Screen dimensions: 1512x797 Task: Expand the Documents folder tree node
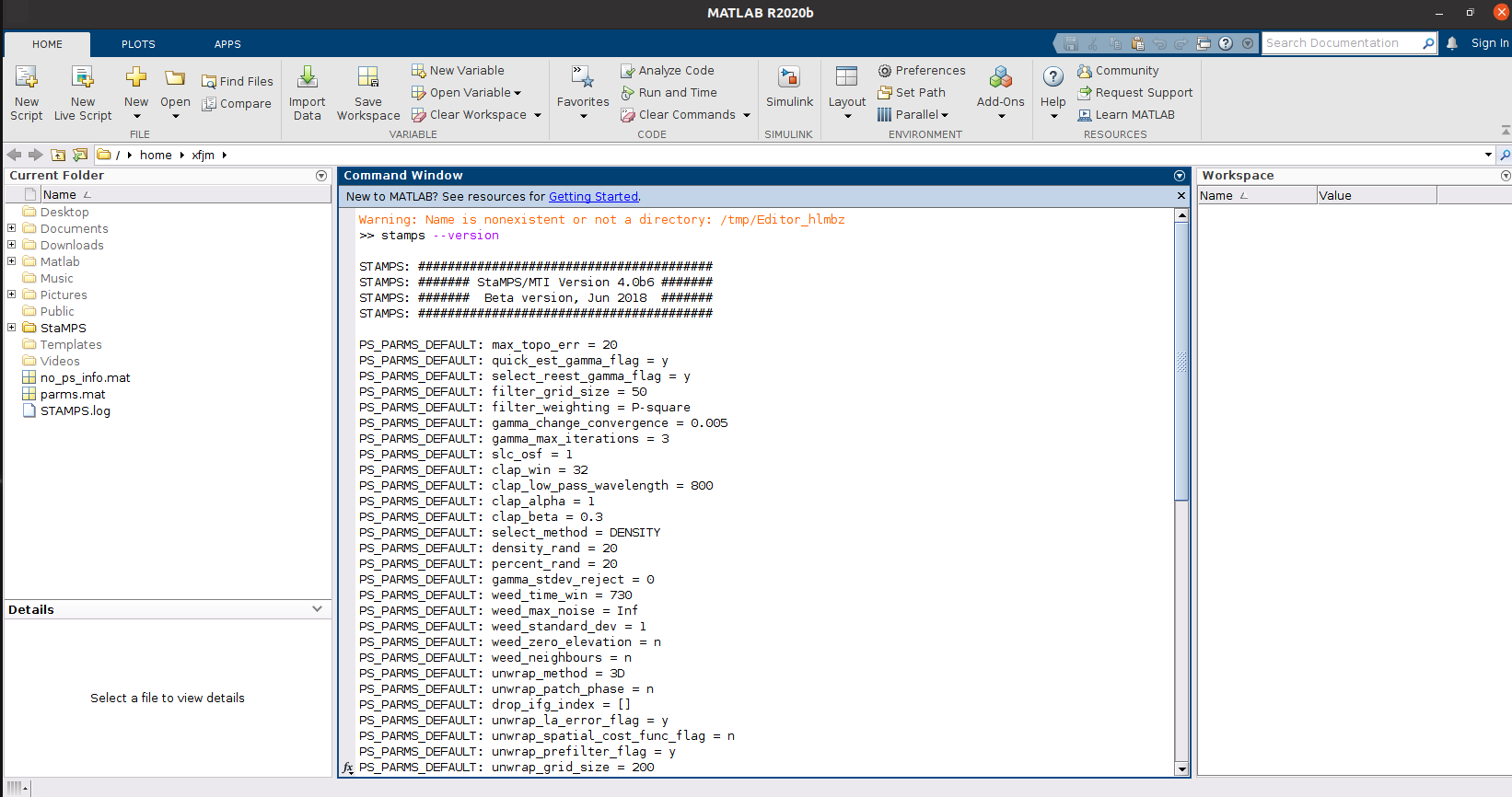click(12, 228)
